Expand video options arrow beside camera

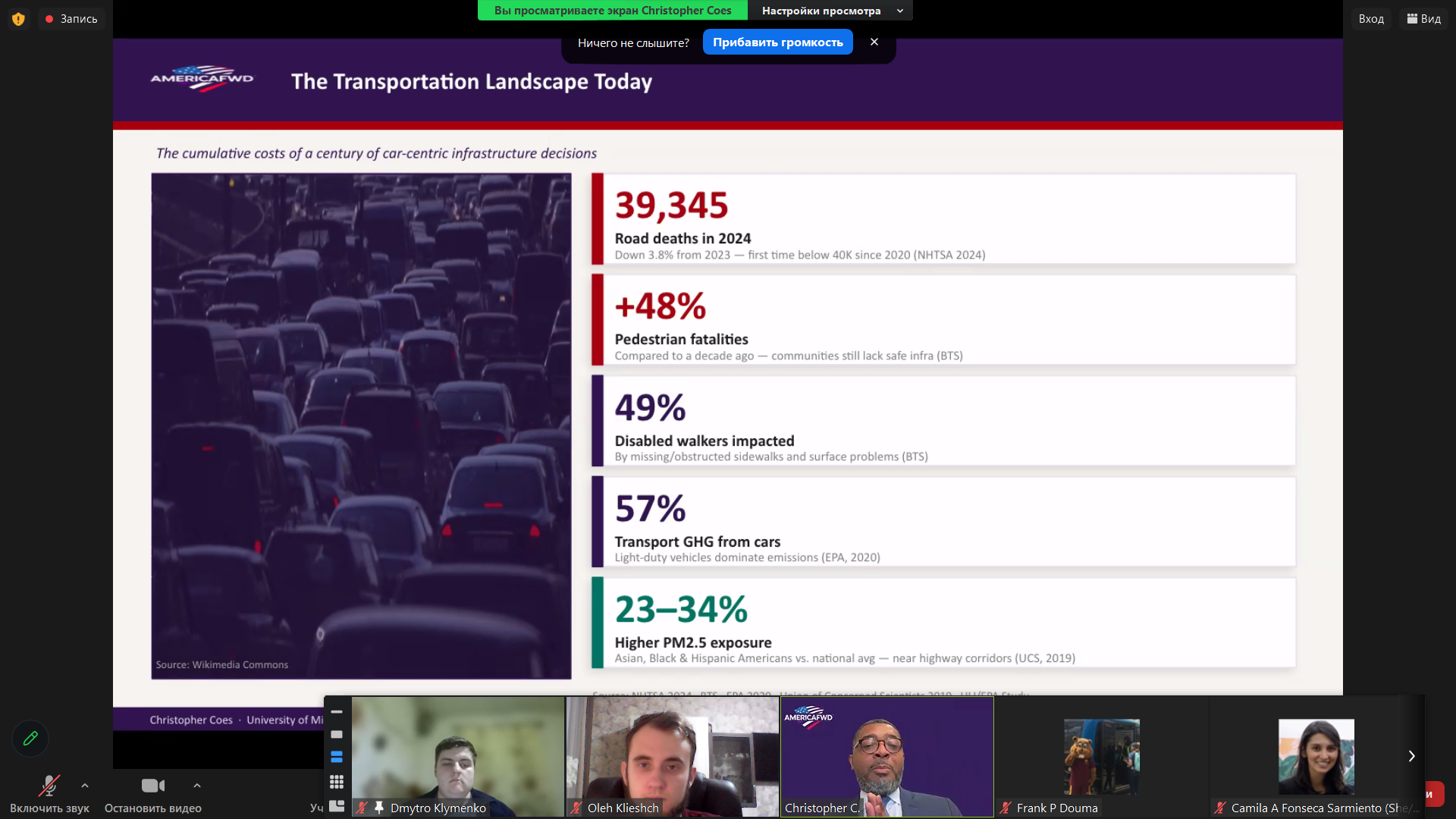[197, 786]
